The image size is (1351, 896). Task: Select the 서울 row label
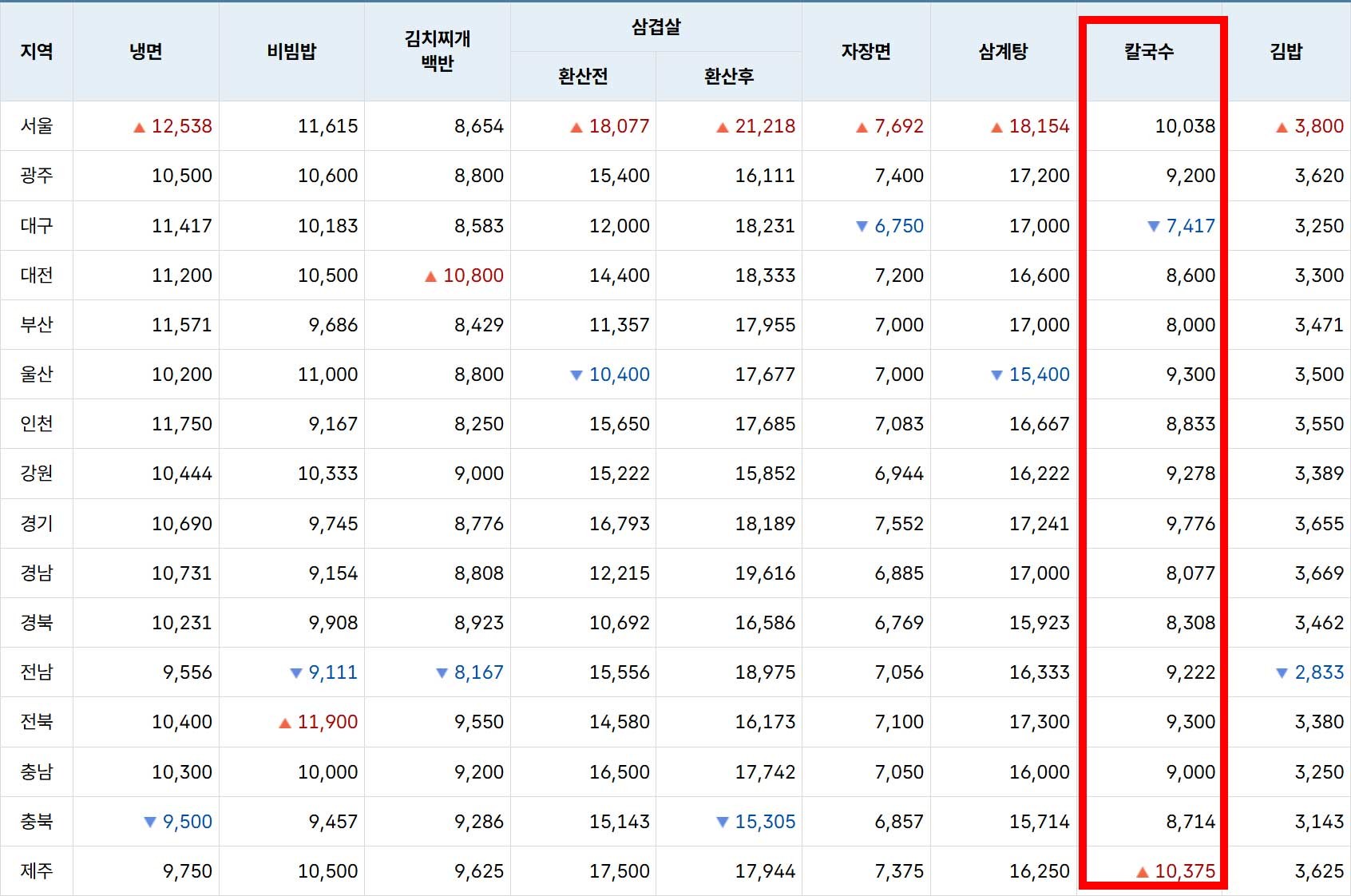click(36, 126)
